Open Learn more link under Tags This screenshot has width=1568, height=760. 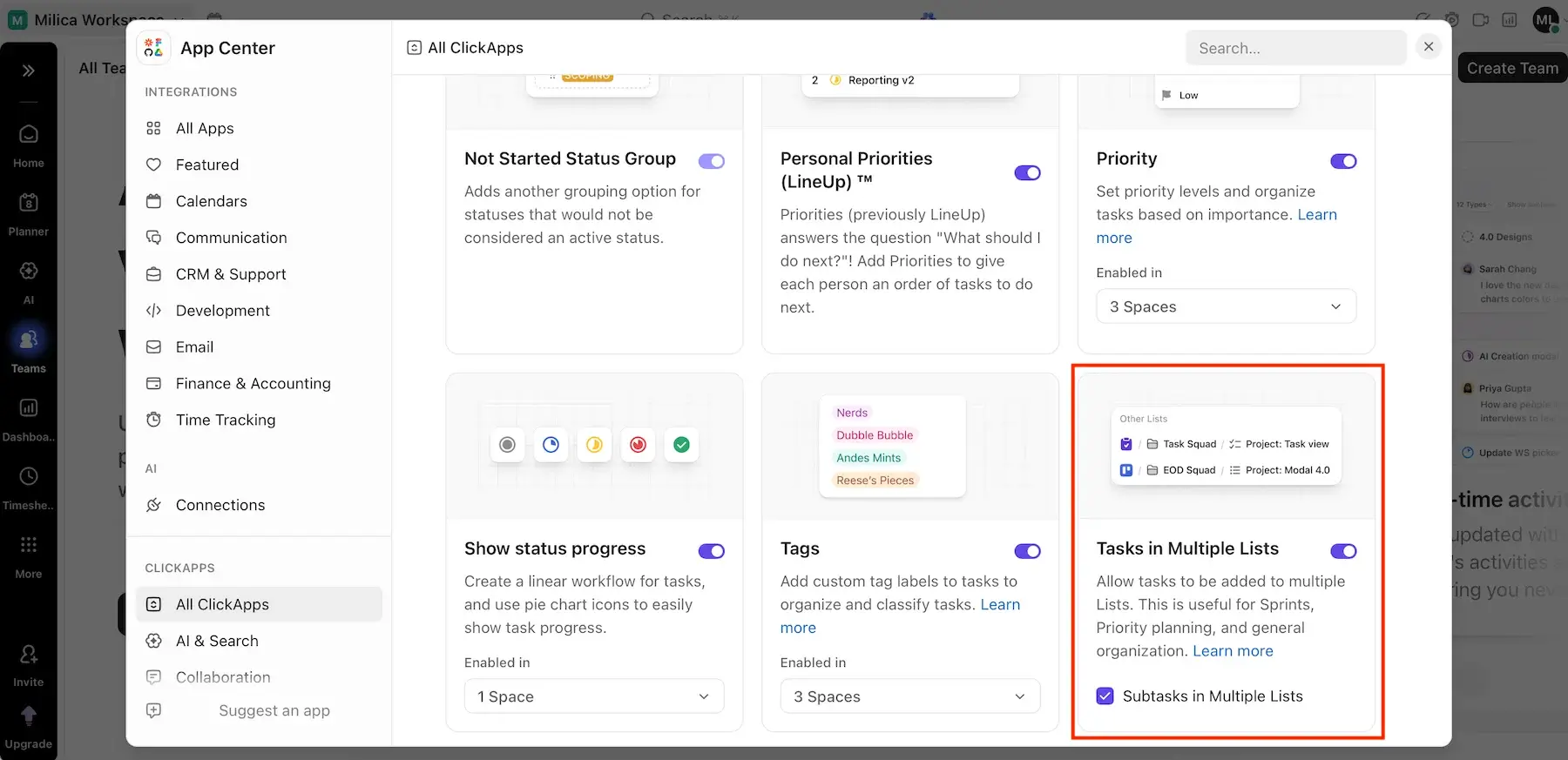900,616
